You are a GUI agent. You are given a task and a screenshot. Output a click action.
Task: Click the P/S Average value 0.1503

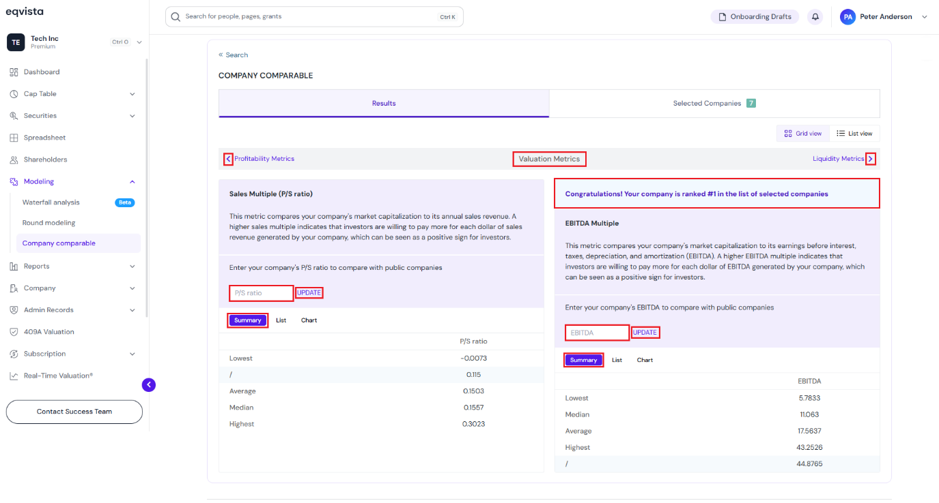[473, 391]
